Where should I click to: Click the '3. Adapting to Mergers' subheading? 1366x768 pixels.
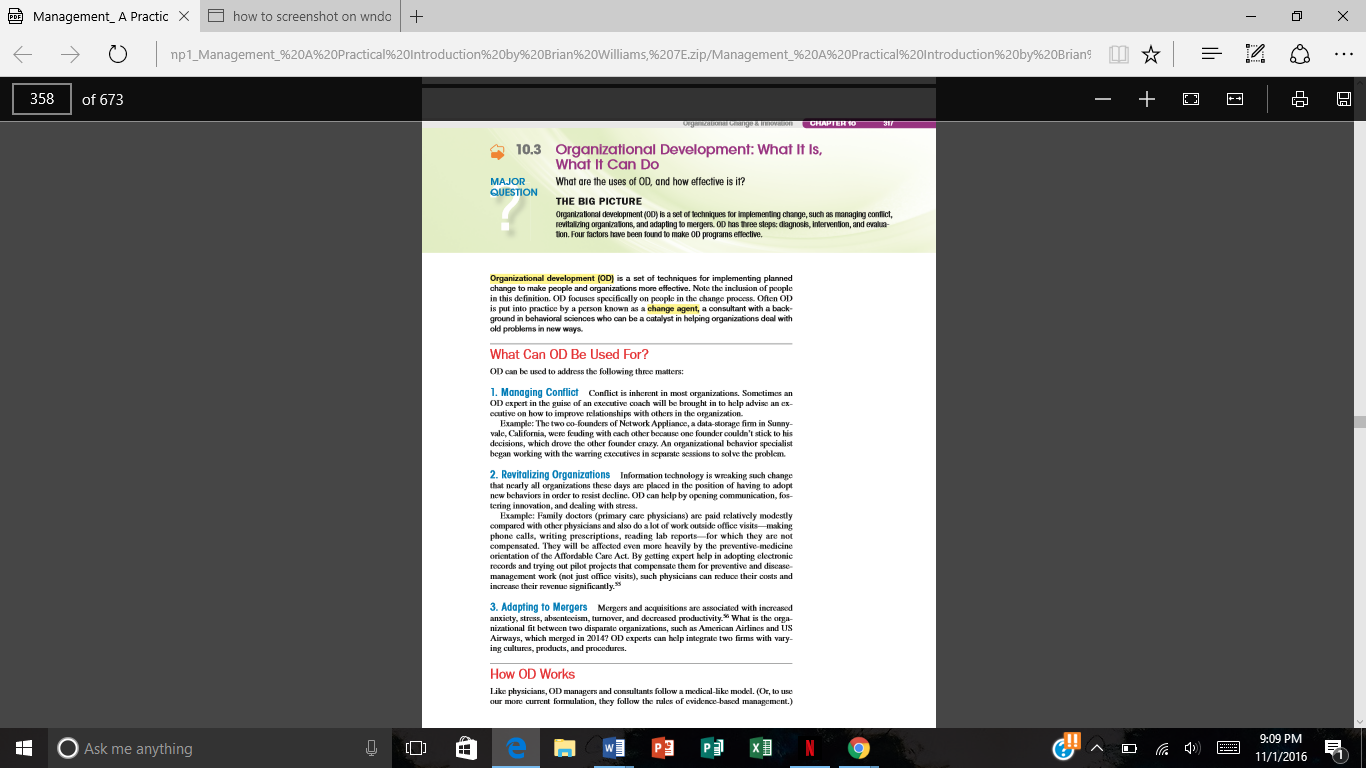click(x=538, y=607)
